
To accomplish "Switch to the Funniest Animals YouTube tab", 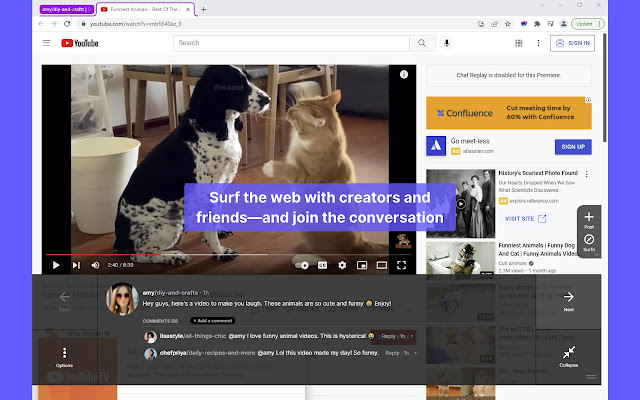I will 145,9.
